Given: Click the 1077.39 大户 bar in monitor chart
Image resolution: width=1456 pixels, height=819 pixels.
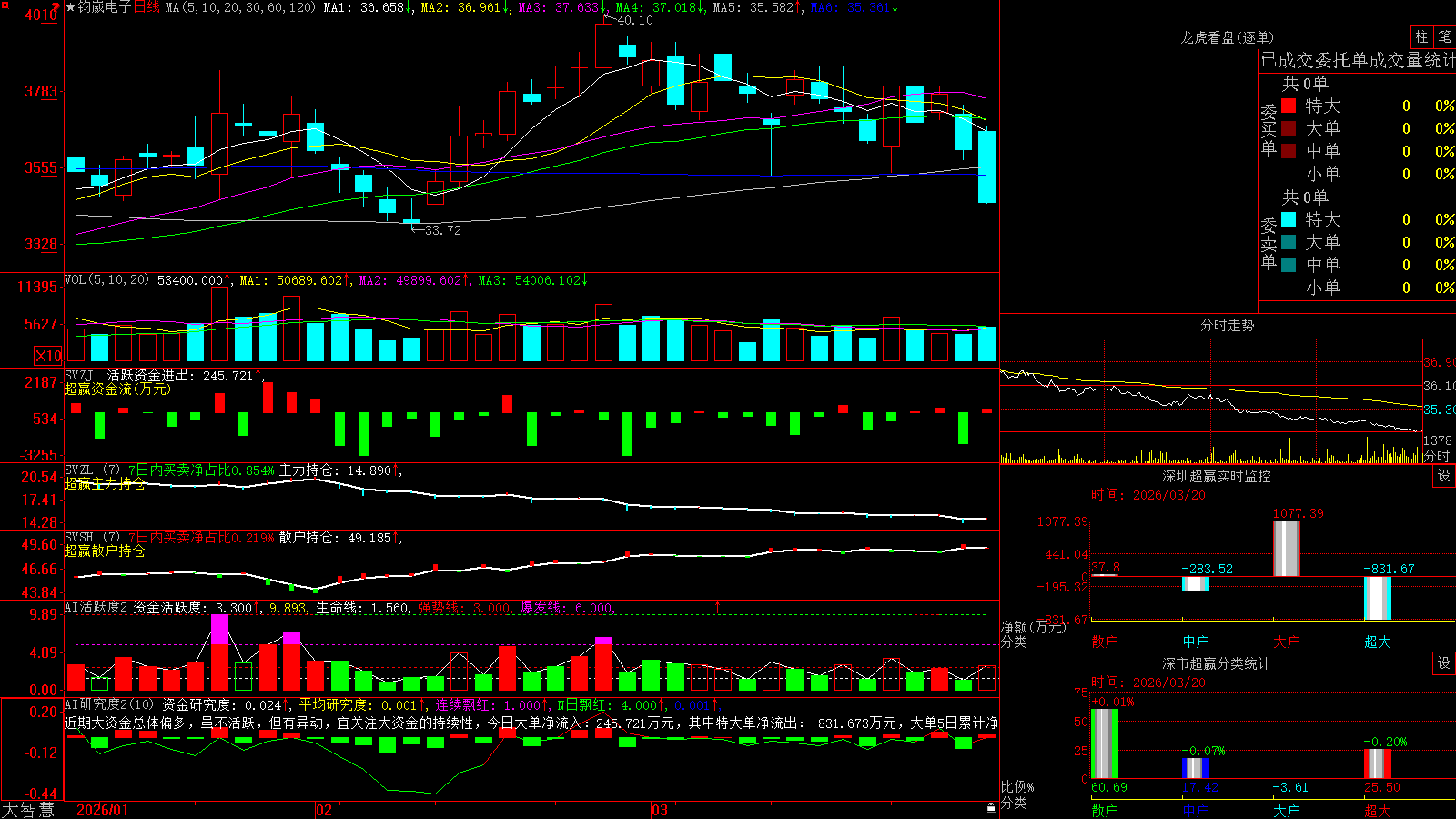Looking at the screenshot, I should [x=1286, y=549].
